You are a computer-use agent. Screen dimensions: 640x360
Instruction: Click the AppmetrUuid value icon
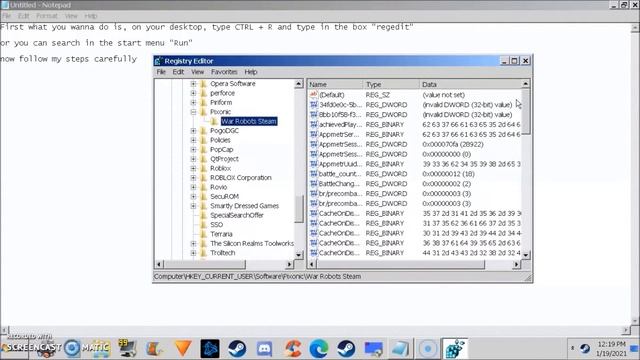[x=313, y=164]
